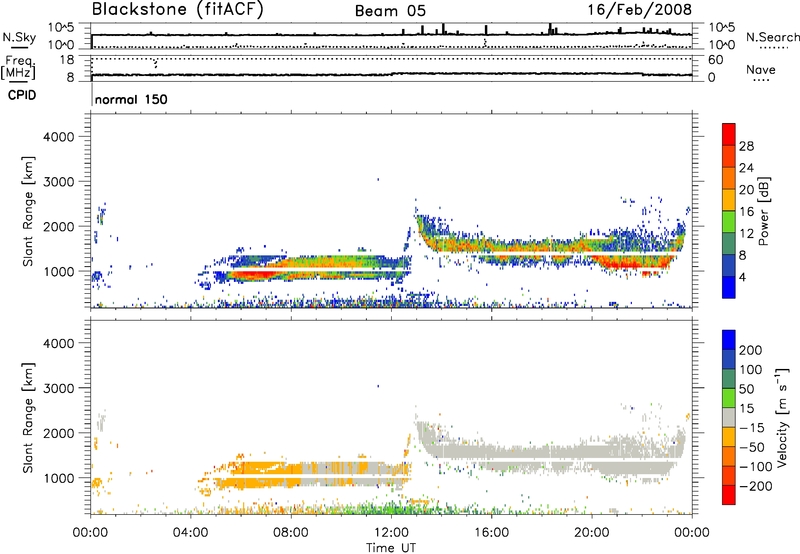Click the Nave legend label
This screenshot has height=554, width=800.
pyautogui.click(x=761, y=70)
